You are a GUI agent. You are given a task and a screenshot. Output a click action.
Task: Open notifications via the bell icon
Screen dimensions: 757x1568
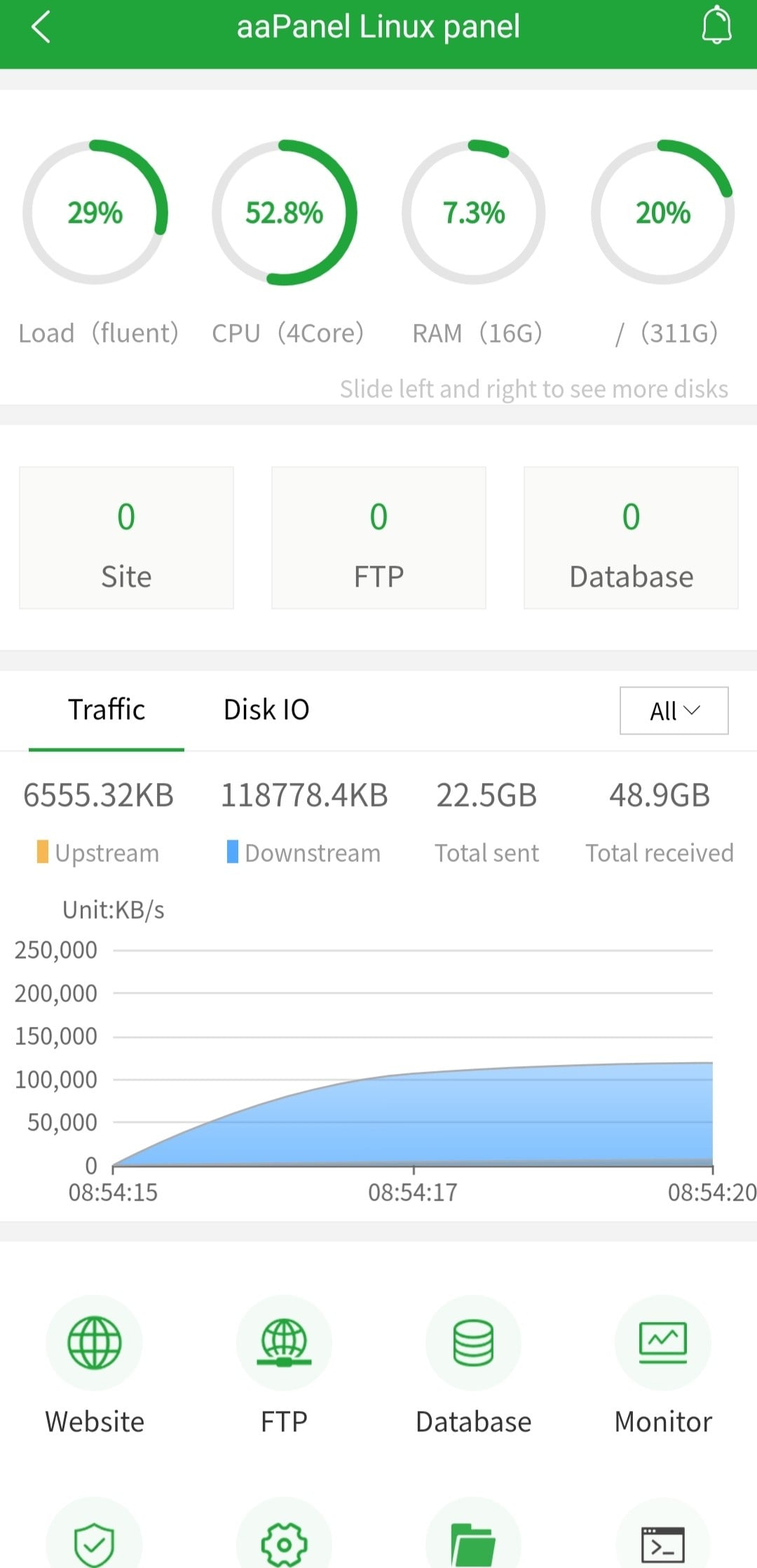(716, 26)
